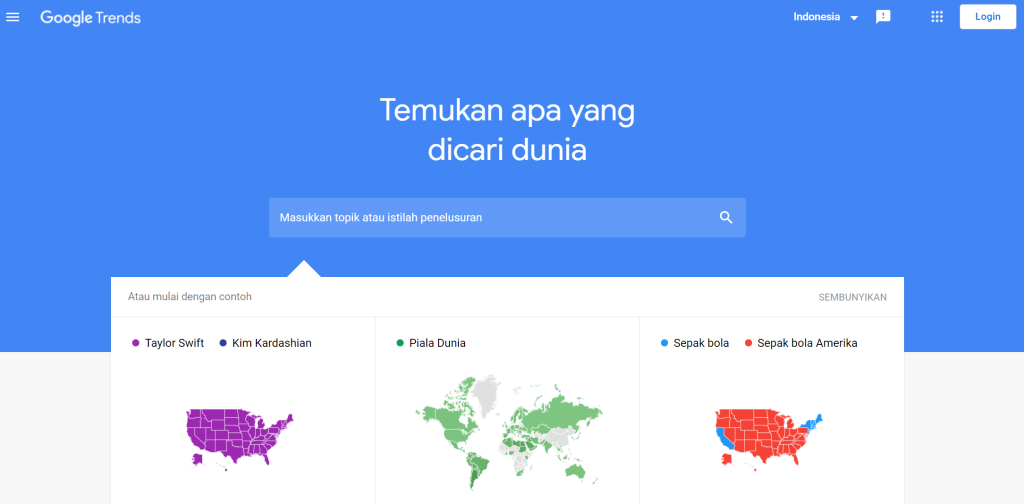The width and height of the screenshot is (1024, 504).
Task: Click the magnifier search icon
Action: coord(726,217)
